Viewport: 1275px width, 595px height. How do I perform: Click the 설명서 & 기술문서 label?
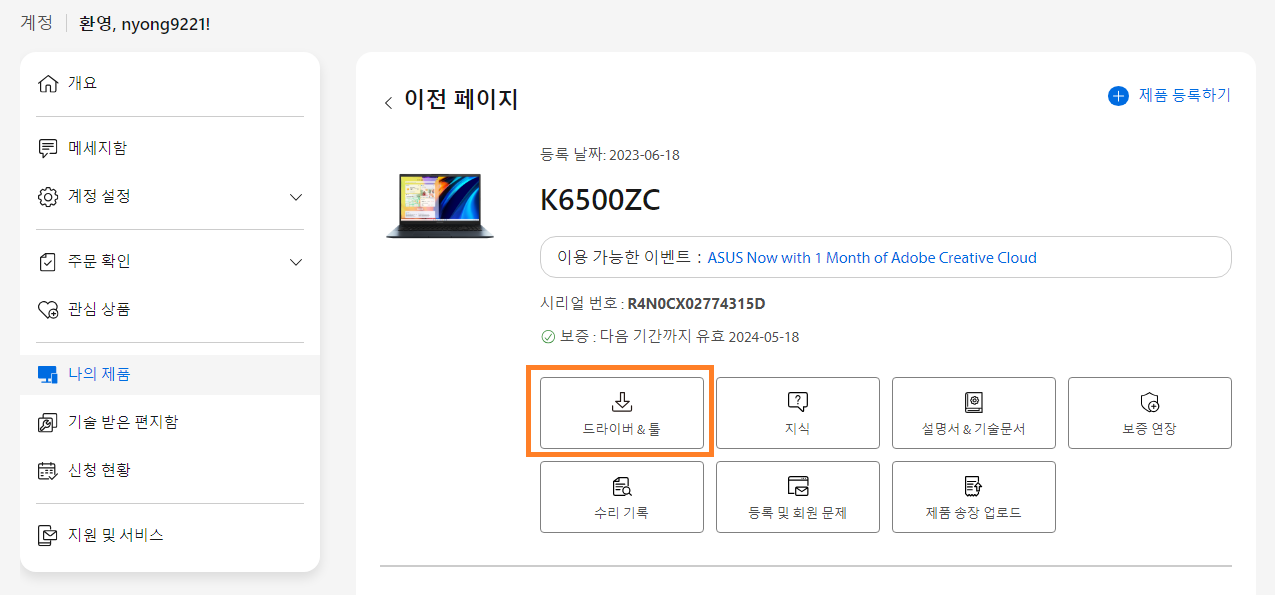tap(974, 429)
